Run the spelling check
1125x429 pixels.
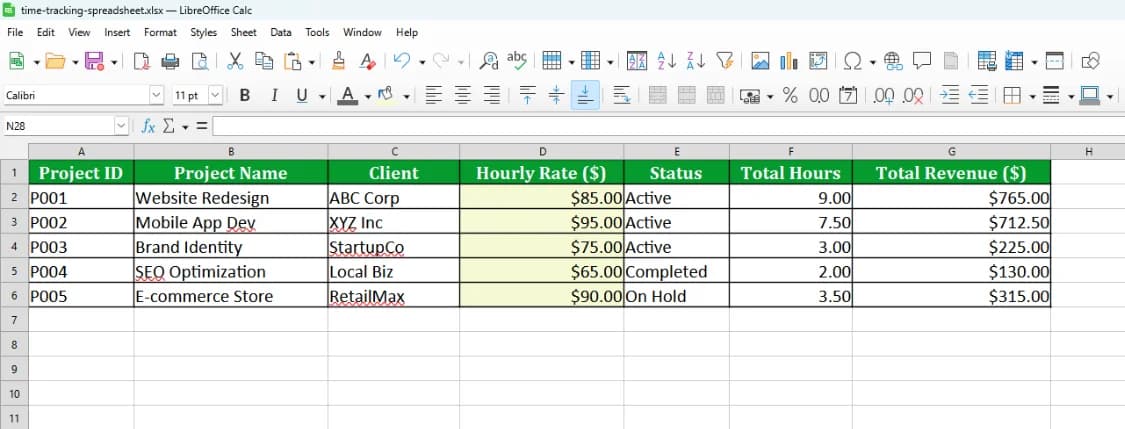(517, 61)
